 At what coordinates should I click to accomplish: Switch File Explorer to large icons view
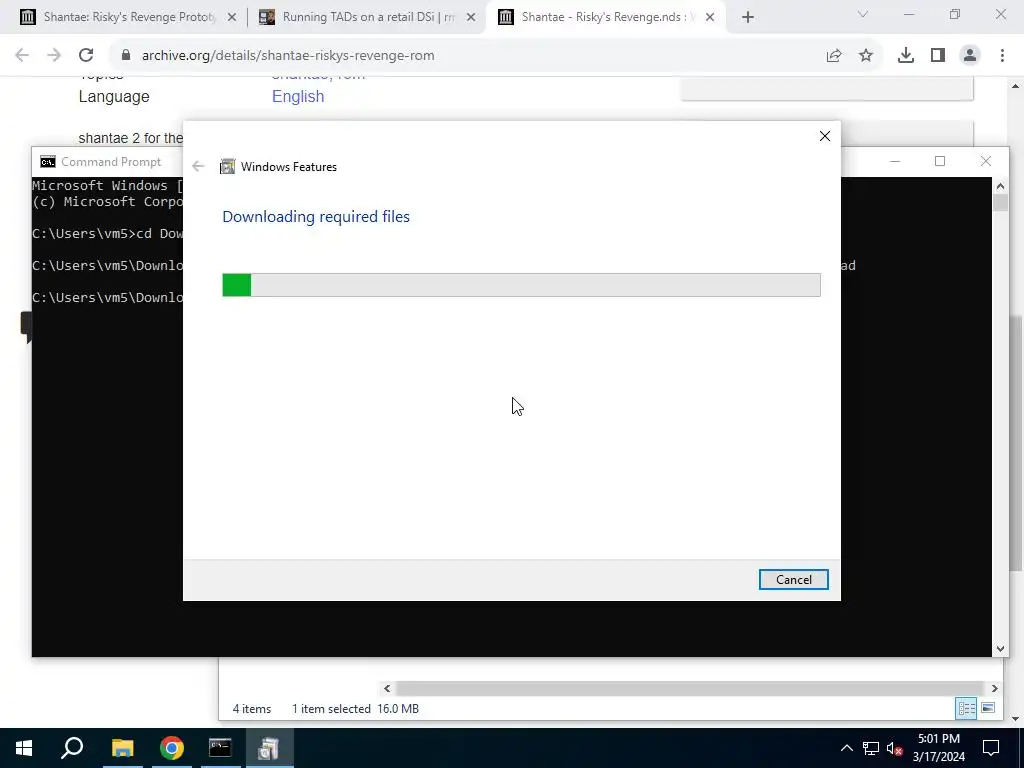coord(988,709)
